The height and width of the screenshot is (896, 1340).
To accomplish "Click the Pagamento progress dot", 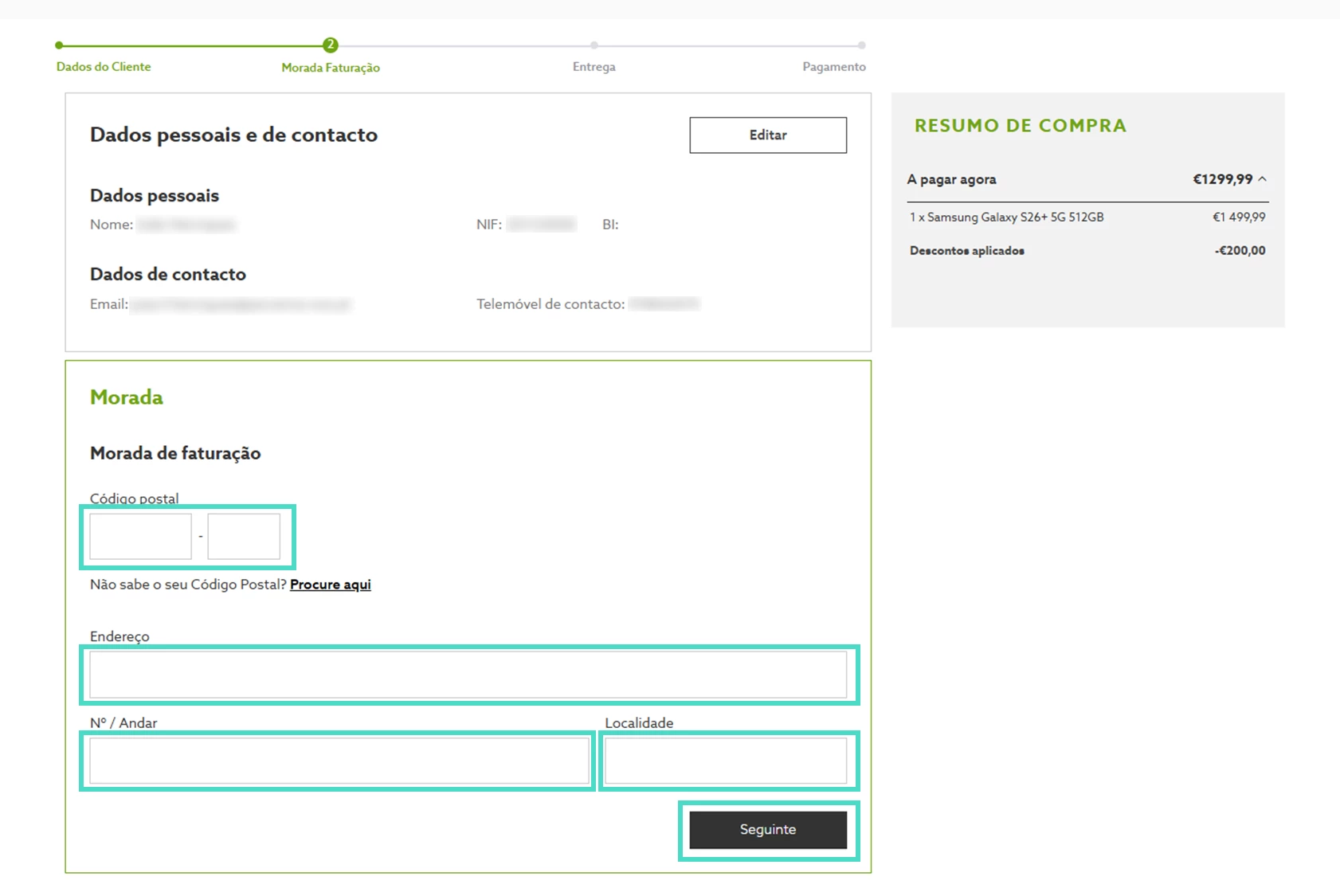I will 861,45.
